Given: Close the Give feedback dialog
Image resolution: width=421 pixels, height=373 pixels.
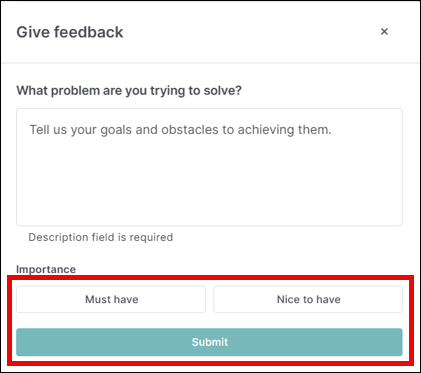Looking at the screenshot, I should click(x=384, y=32).
